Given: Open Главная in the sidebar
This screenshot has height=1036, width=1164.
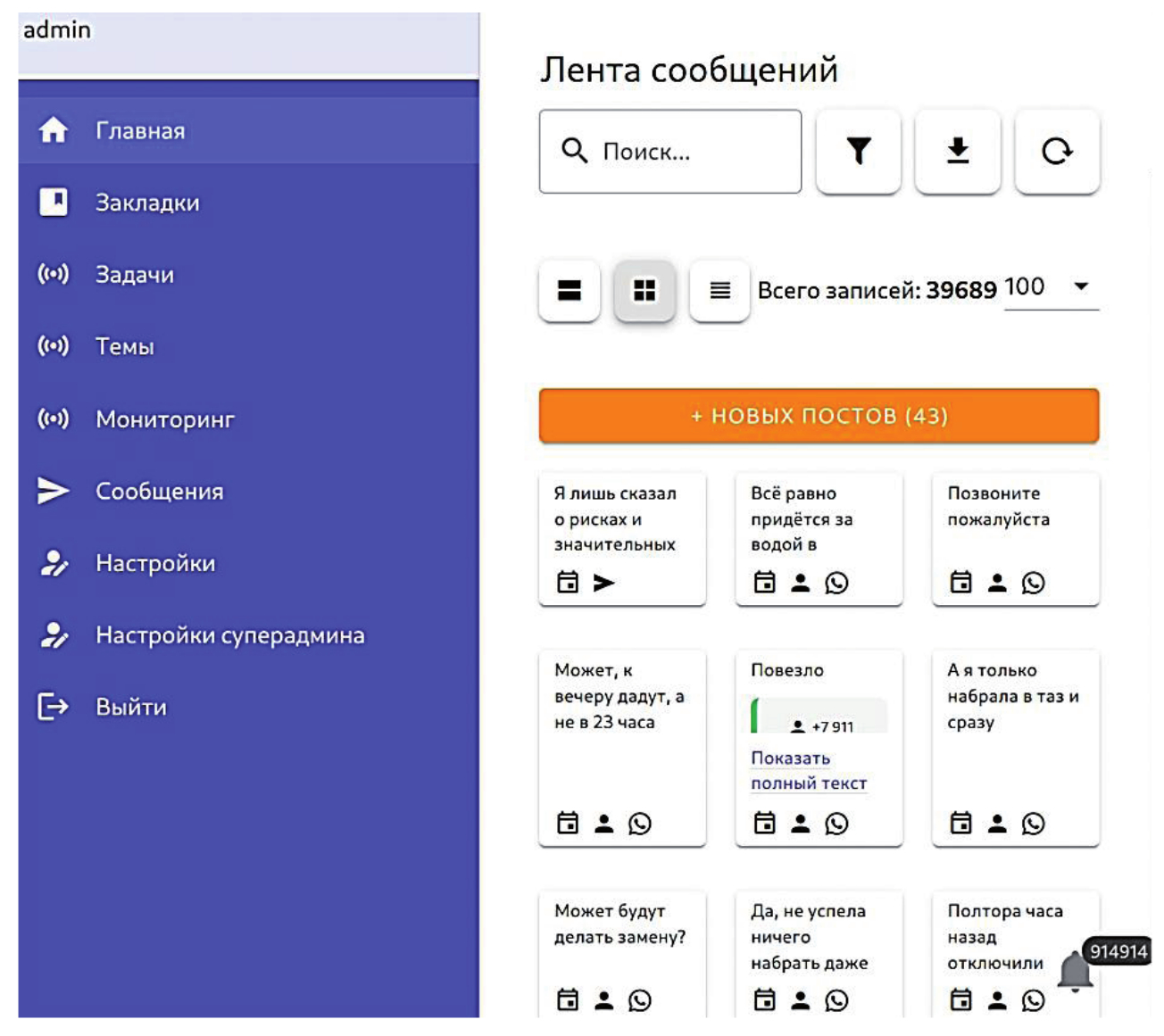Looking at the screenshot, I should [140, 131].
